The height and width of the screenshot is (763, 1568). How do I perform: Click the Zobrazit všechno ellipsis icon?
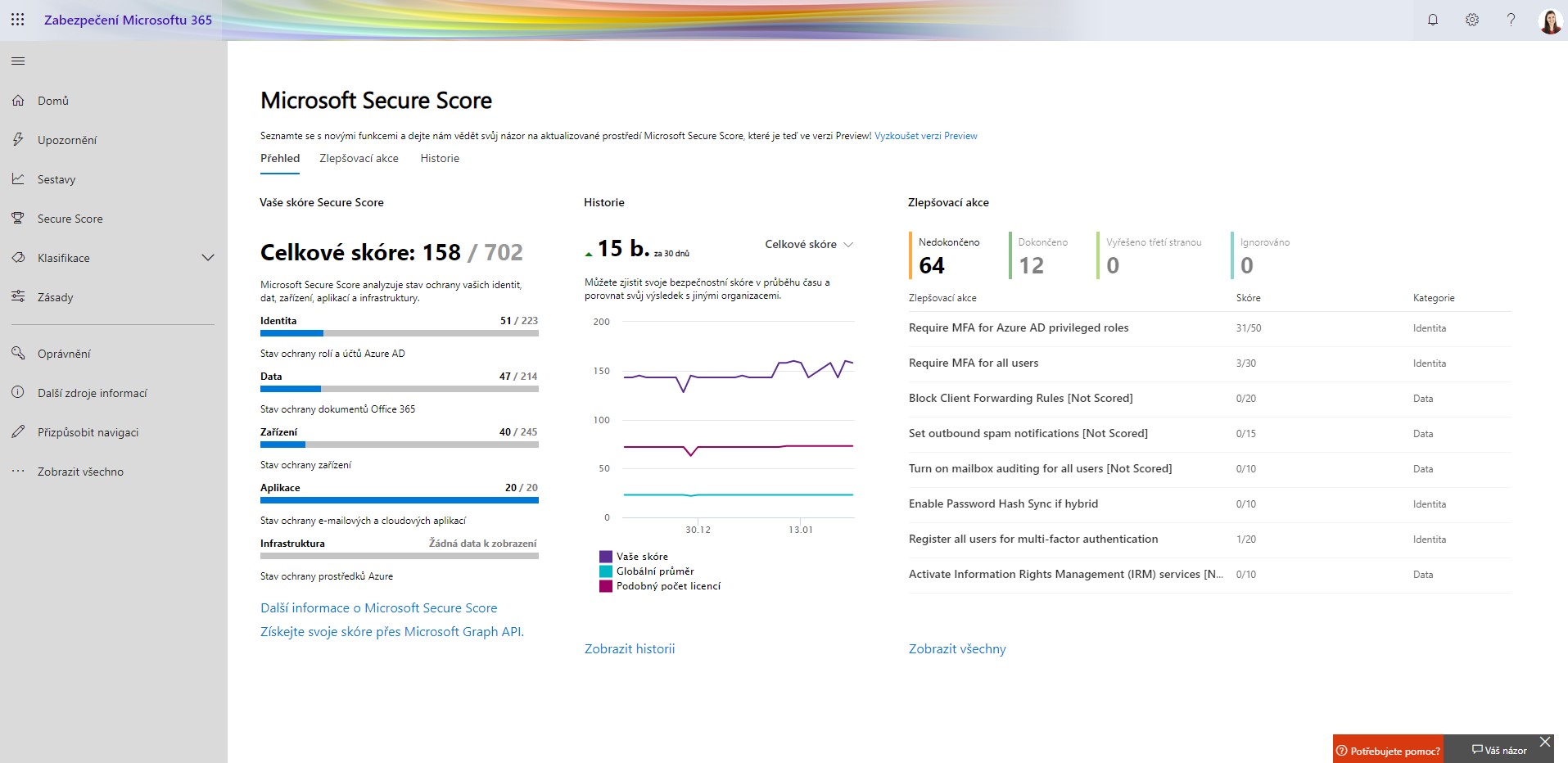(18, 472)
